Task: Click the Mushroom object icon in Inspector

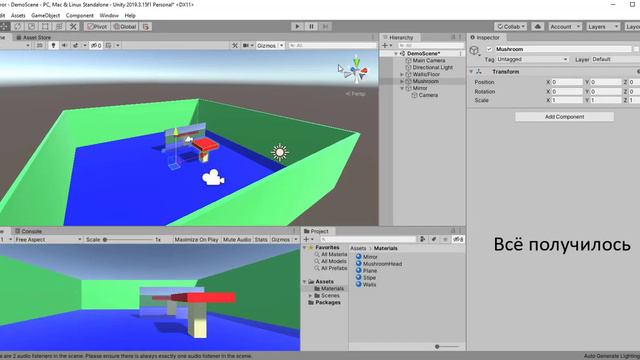Action: pos(474,50)
